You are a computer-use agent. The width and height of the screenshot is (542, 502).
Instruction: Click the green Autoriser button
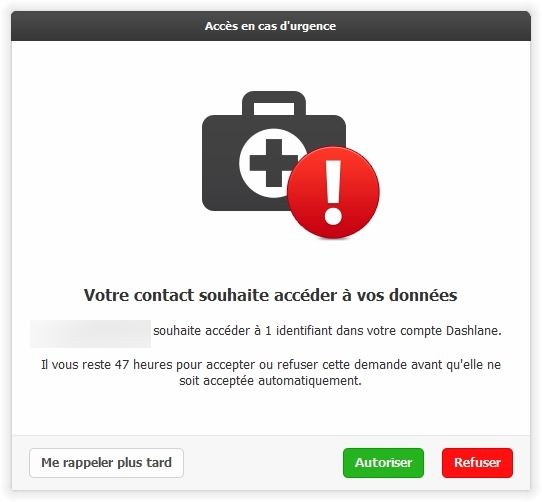point(383,463)
